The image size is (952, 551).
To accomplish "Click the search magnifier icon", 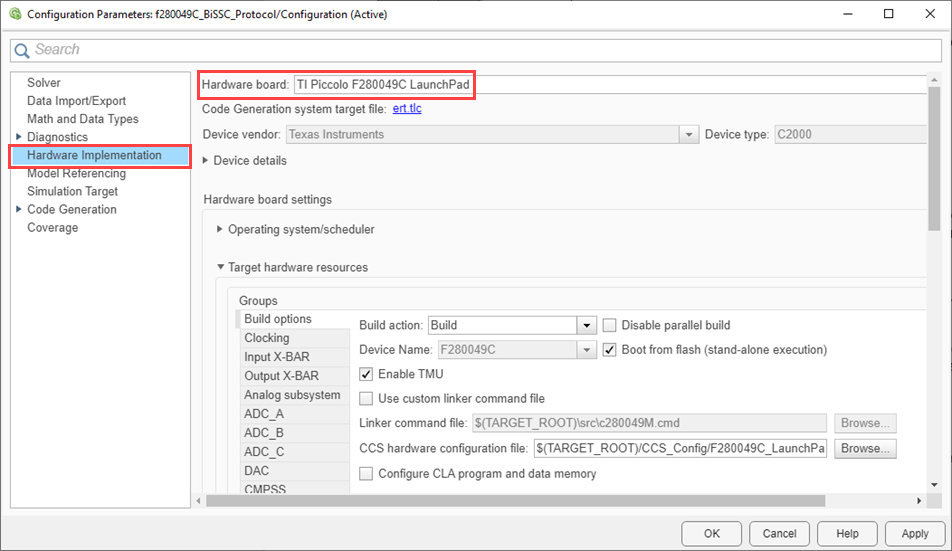I will coord(22,50).
